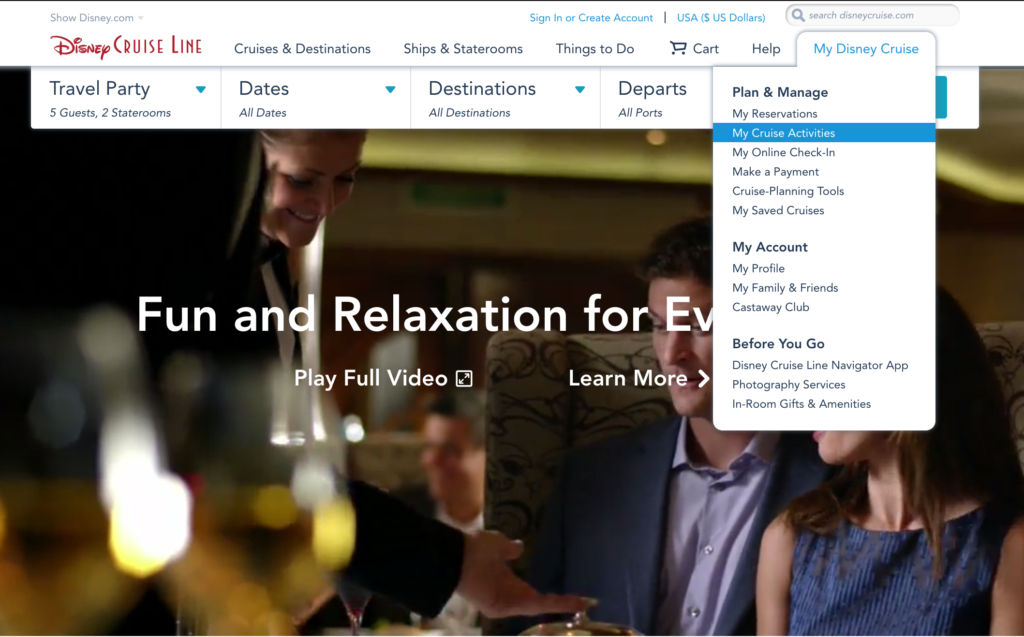The image size is (1024, 637).
Task: Click the 'Before You Go' heading
Action: tap(778, 344)
